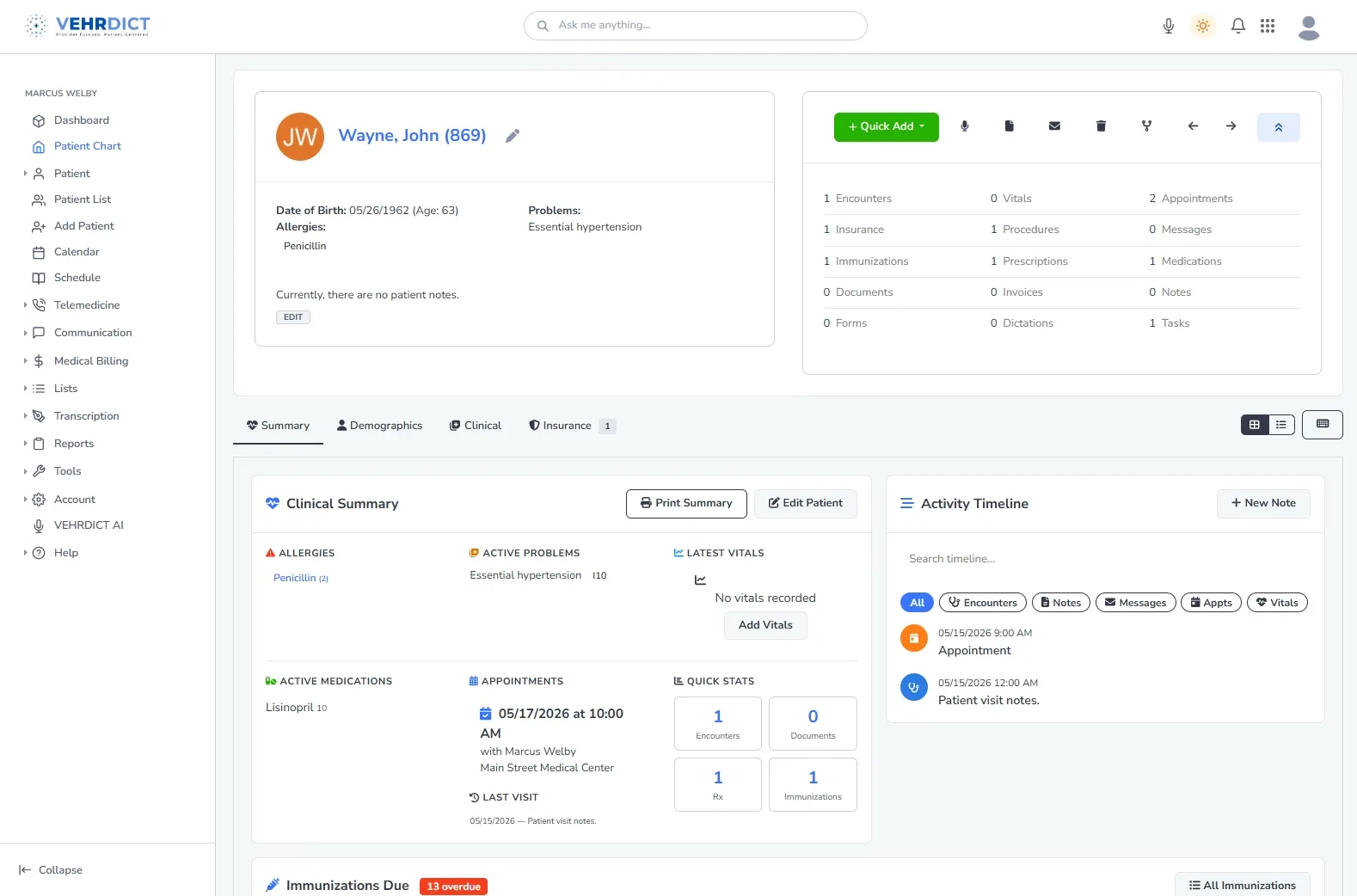Go to previous patient with left arrow
This screenshot has height=896, width=1357.
coord(1193,126)
